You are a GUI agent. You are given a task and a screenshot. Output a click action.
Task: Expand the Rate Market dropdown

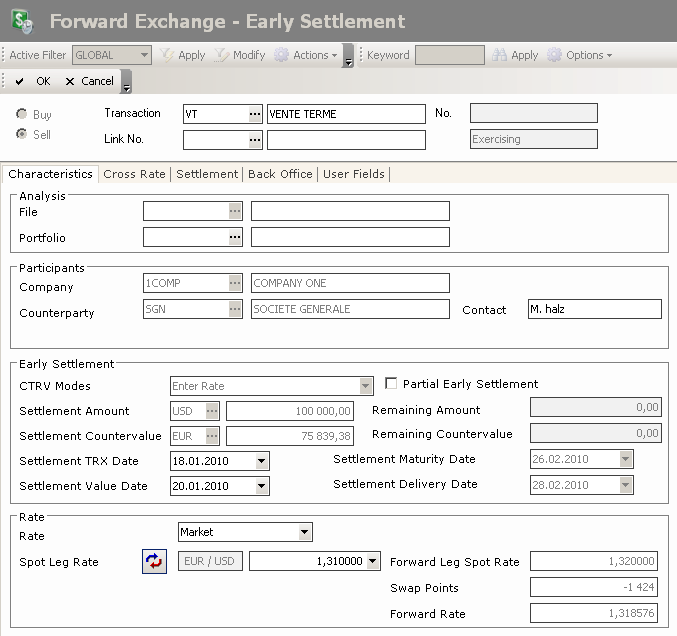coord(305,533)
